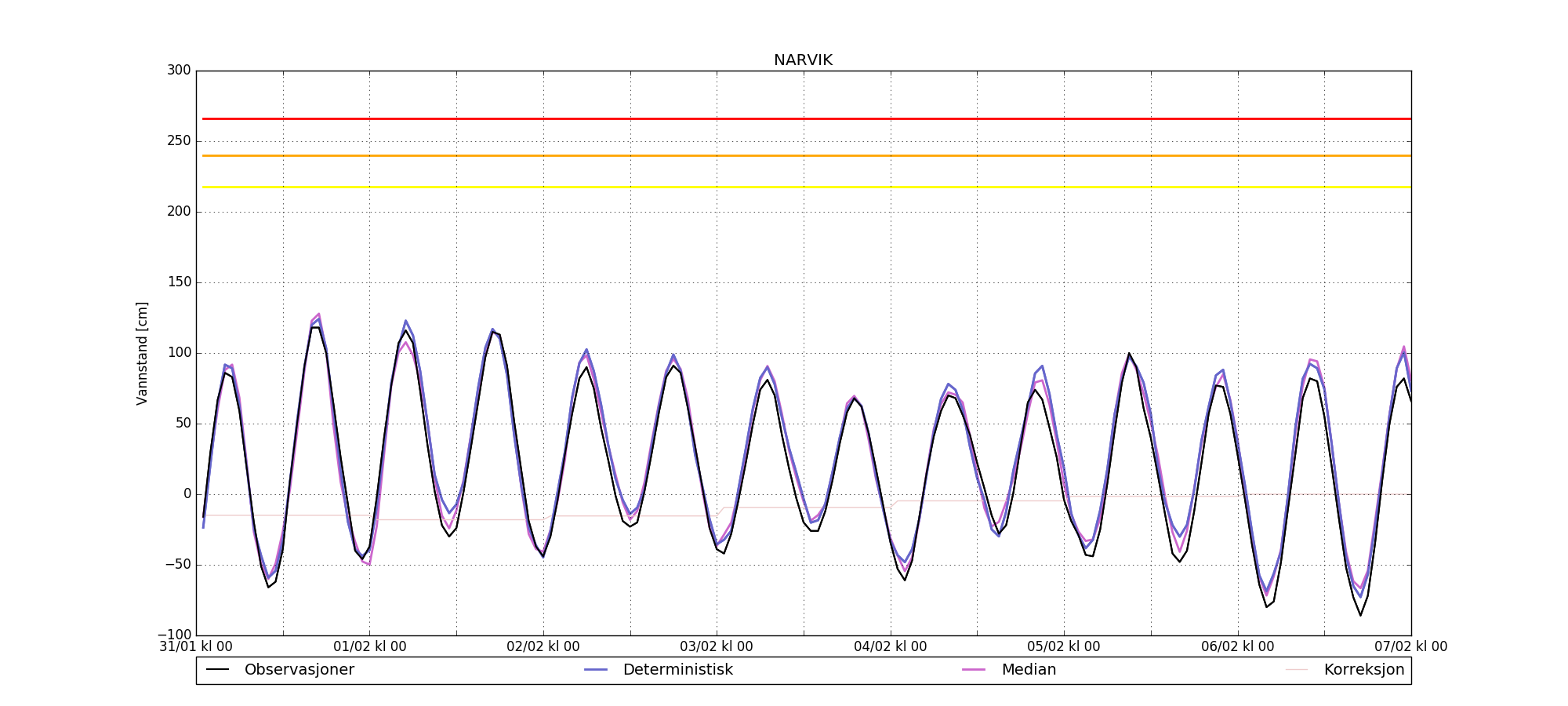The image size is (1568, 706).
Task: Click the magenta Median legend line sample
Action: point(974,670)
